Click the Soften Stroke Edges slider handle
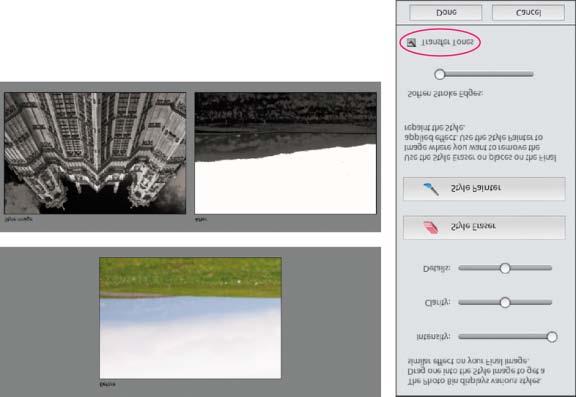The image size is (576, 397). 440,75
